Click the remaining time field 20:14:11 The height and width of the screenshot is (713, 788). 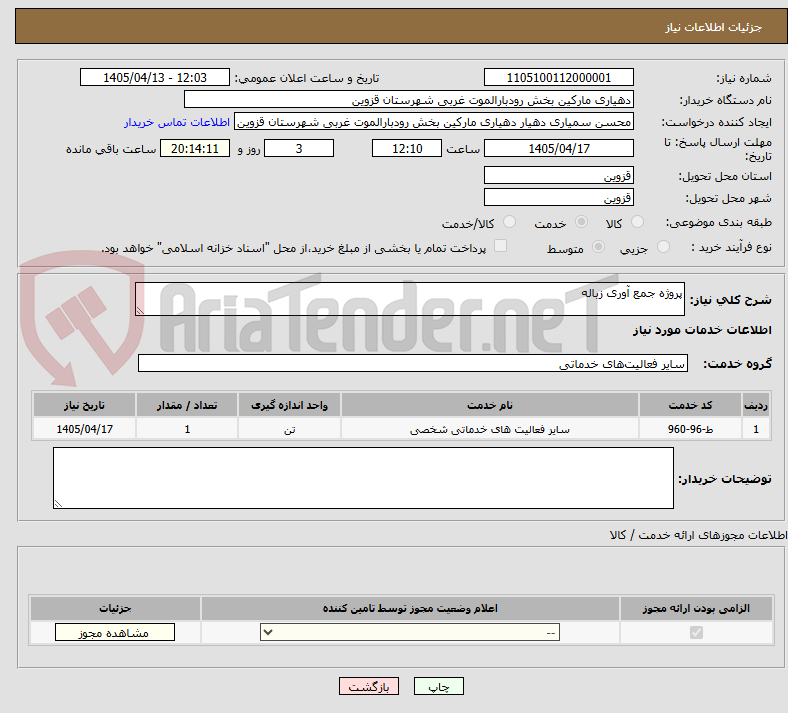click(195, 148)
